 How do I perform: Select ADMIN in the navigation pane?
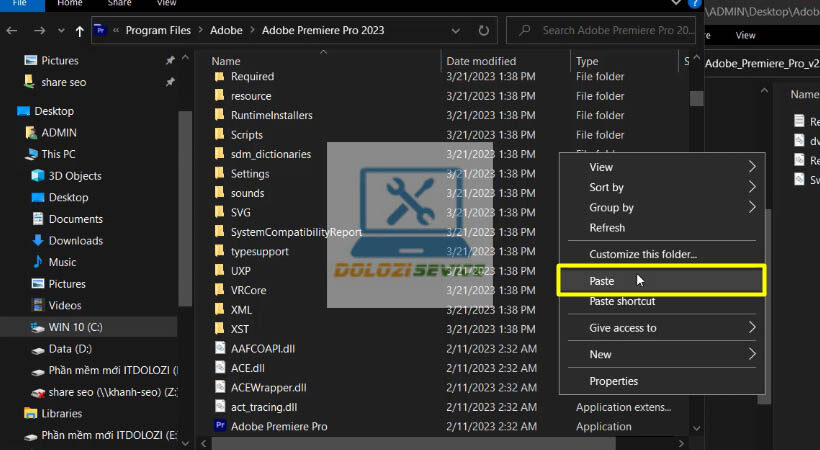coord(59,133)
